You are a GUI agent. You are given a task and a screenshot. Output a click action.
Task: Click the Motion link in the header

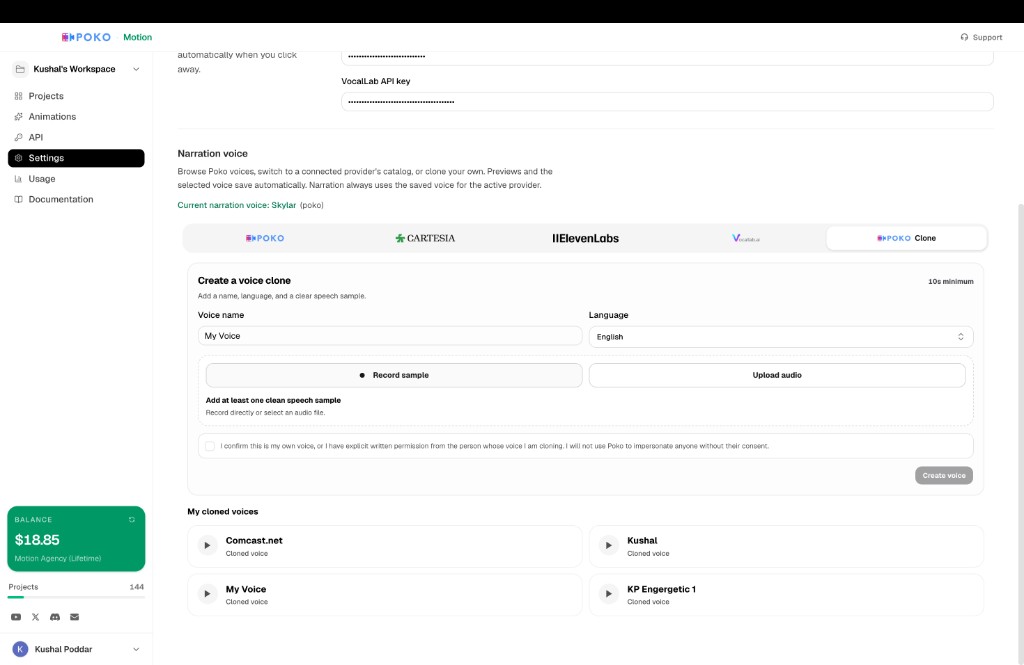[137, 37]
